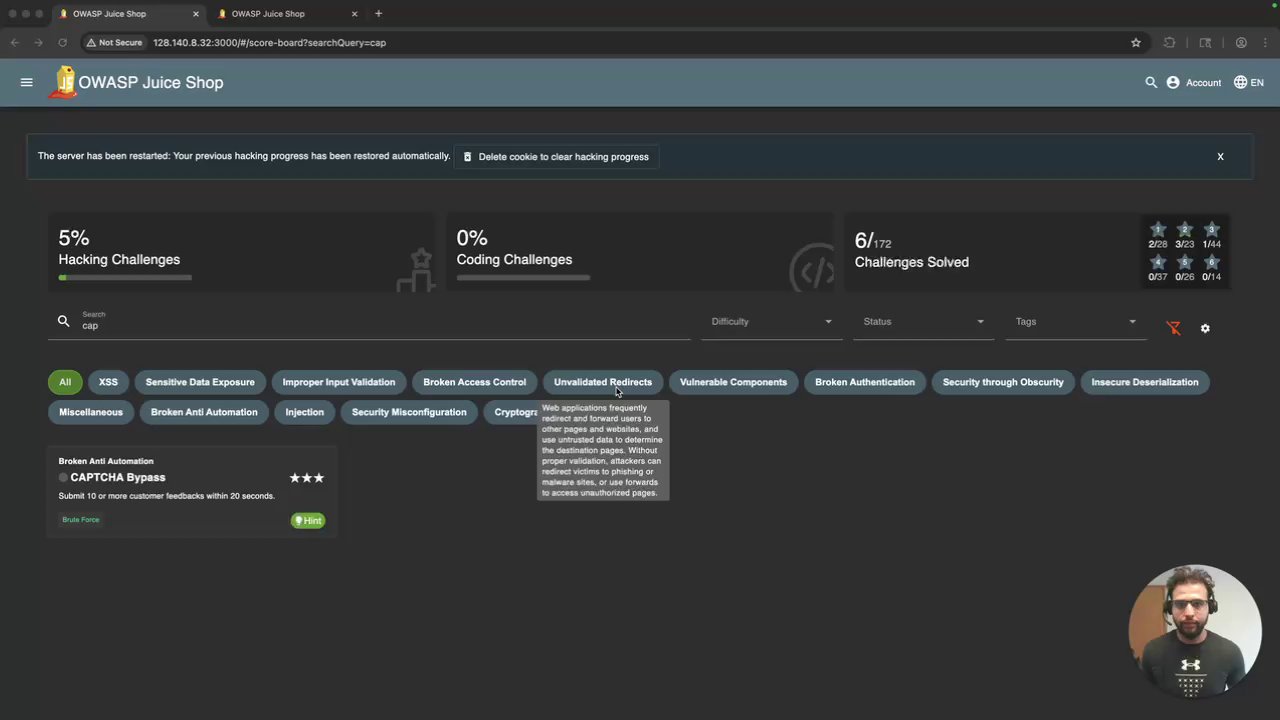Click the Not Secure site info chip
Viewport: 1280px width, 720px height.
tap(114, 43)
